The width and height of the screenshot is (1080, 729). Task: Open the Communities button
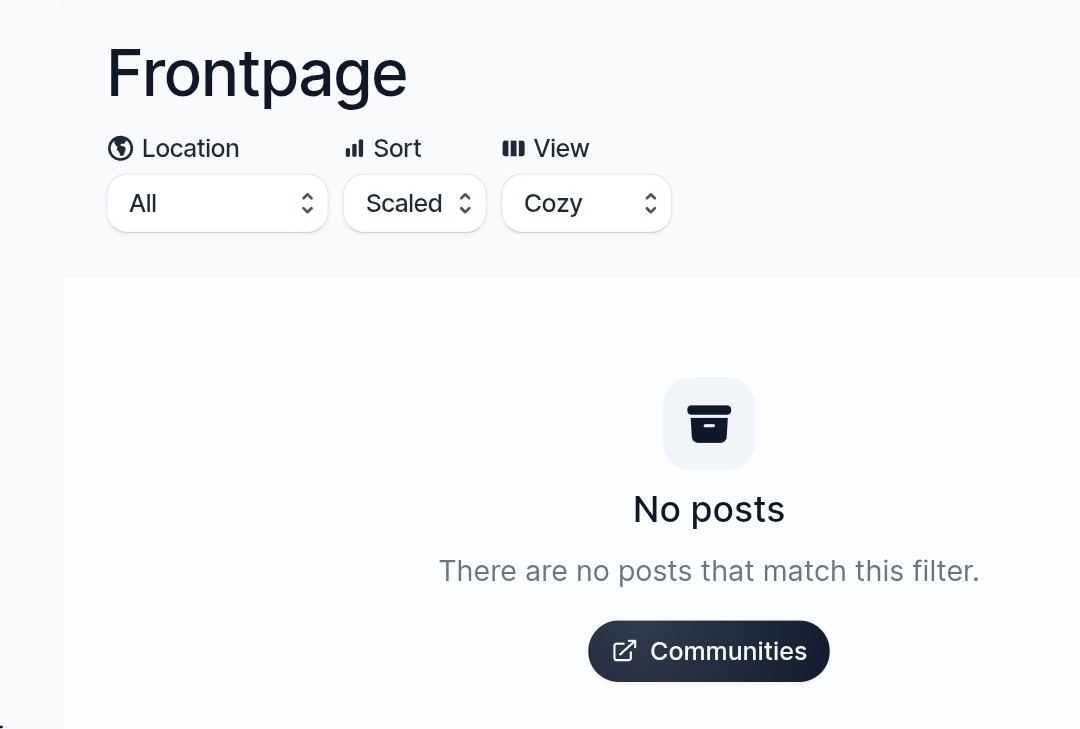(709, 651)
